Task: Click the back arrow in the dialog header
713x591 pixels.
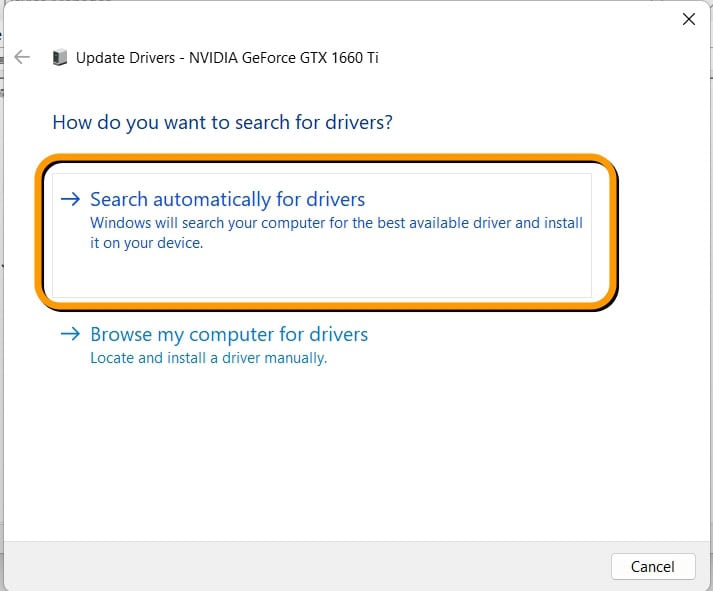Action: (22, 58)
